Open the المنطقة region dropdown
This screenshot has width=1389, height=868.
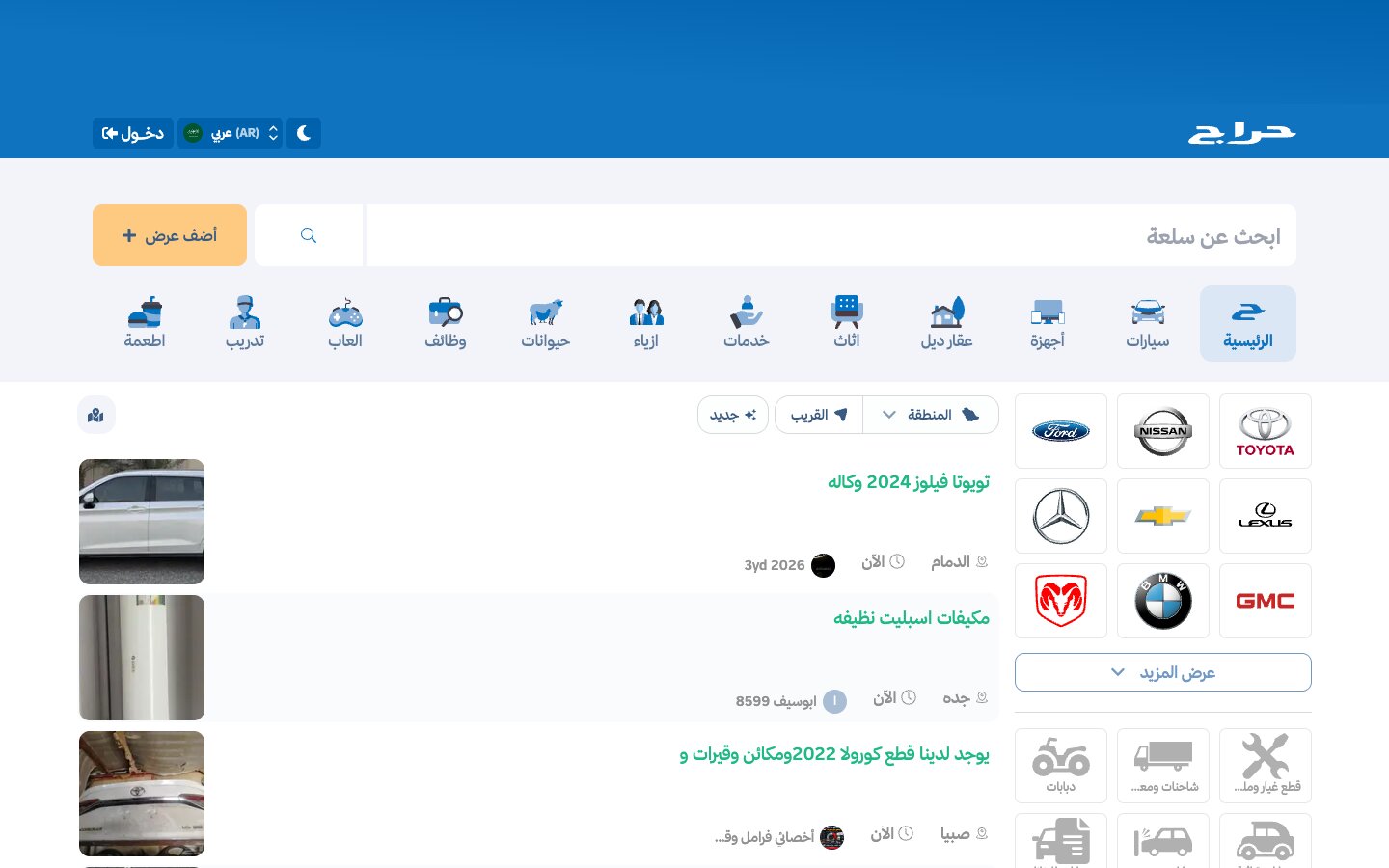931,415
